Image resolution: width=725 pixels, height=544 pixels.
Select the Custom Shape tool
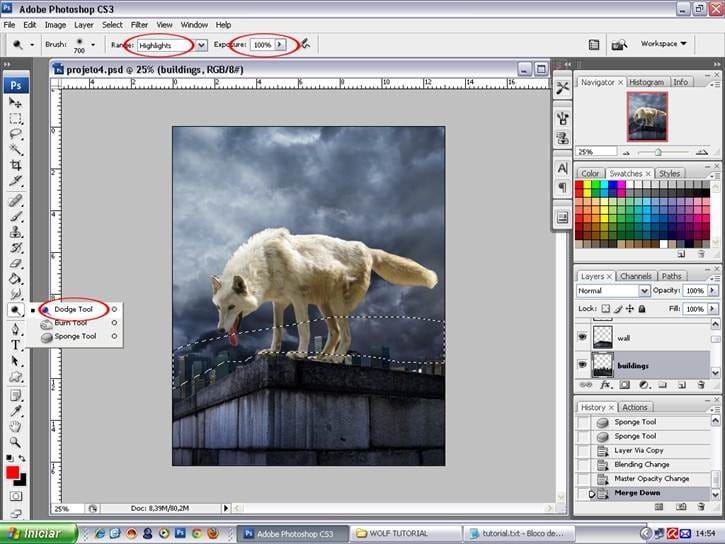15,376
